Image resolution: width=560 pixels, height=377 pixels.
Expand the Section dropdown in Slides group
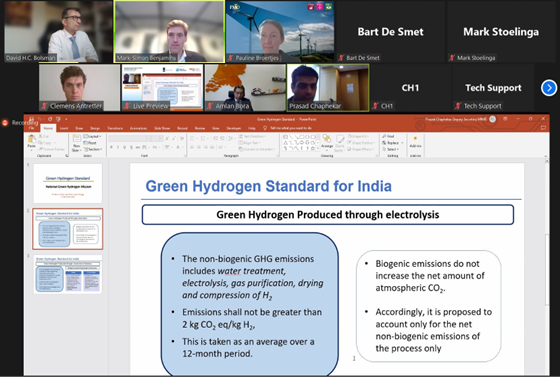point(93,149)
